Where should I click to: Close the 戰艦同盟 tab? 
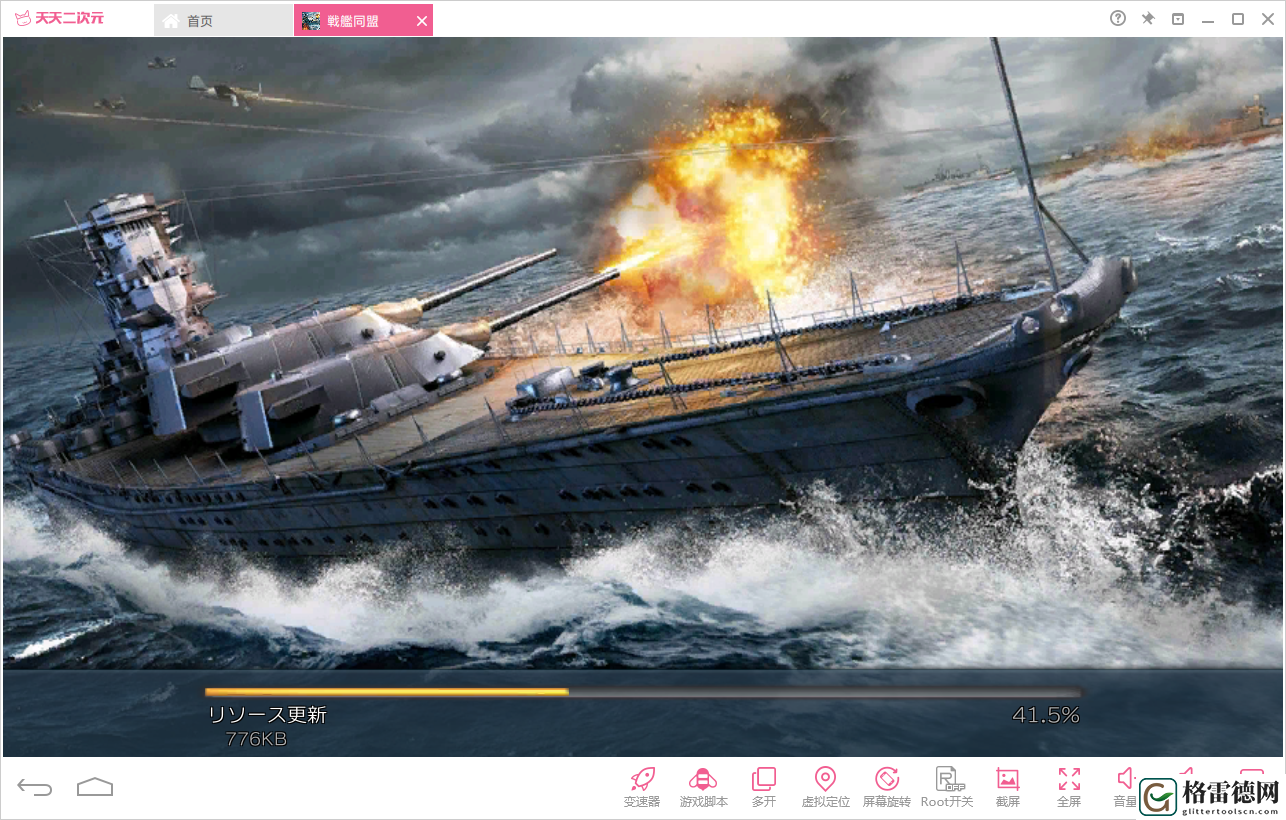422,21
